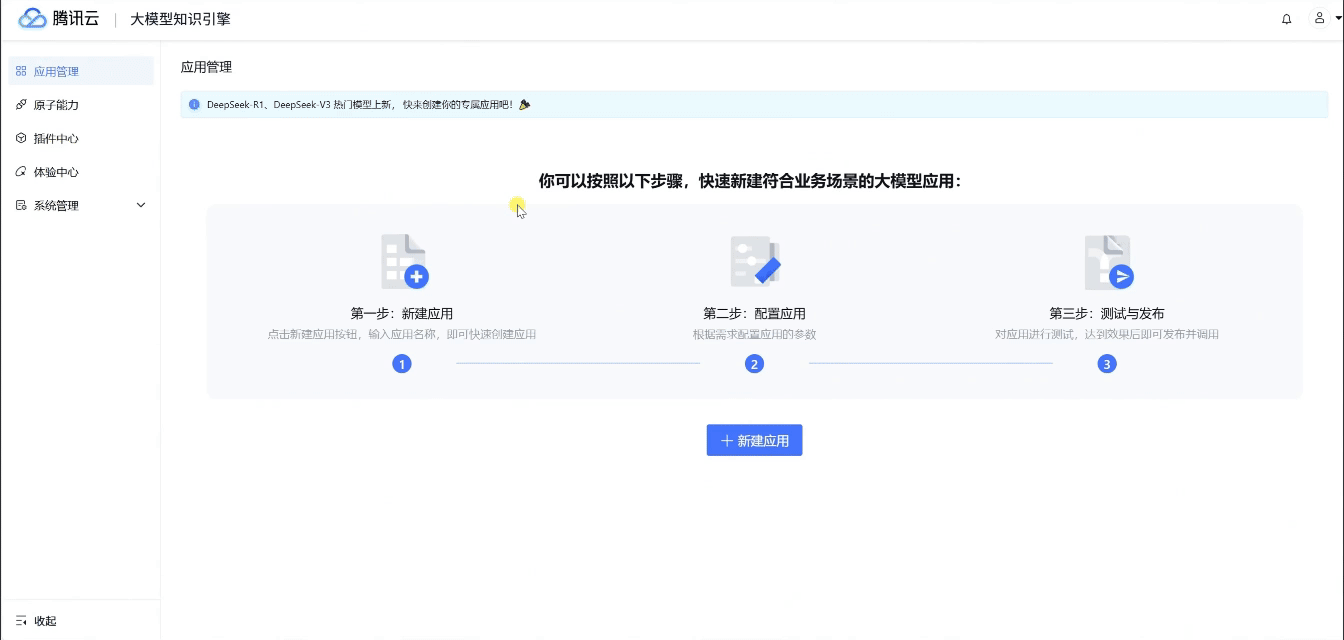Click the DeepSeek announcement banner text
Screen dimensions: 1344x640
(360, 104)
